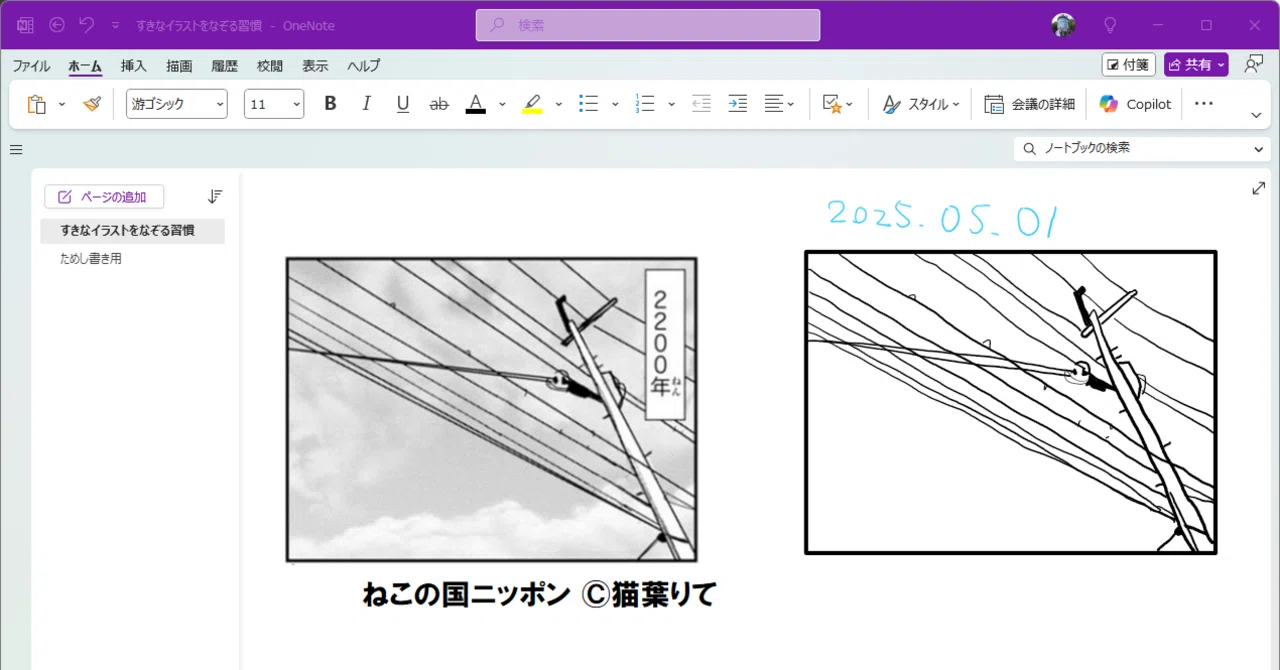
Task: Open the user account avatar
Action: tap(1063, 25)
